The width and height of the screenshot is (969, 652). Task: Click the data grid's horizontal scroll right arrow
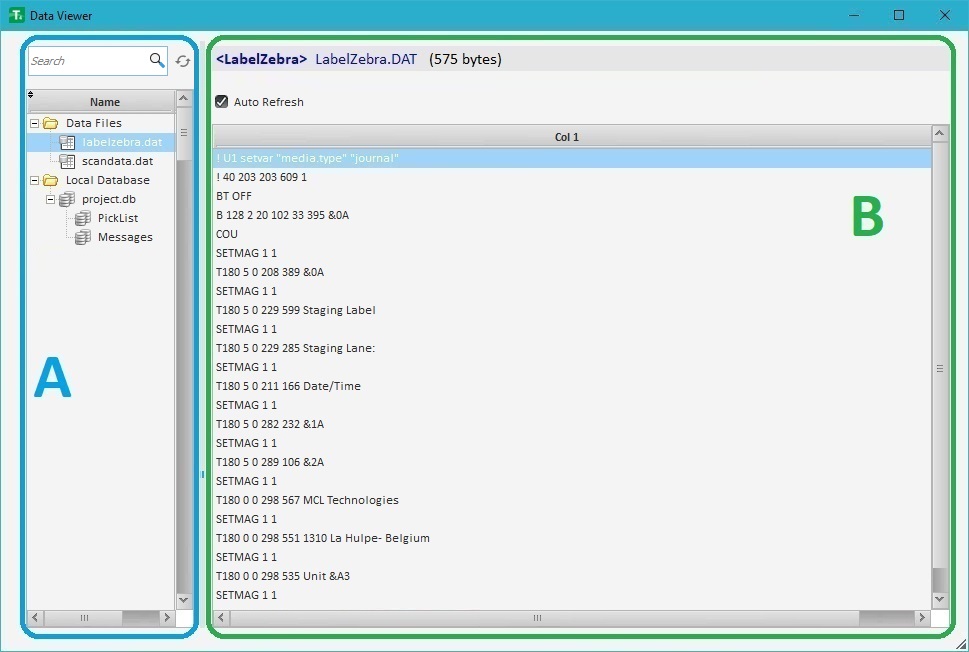tap(922, 618)
